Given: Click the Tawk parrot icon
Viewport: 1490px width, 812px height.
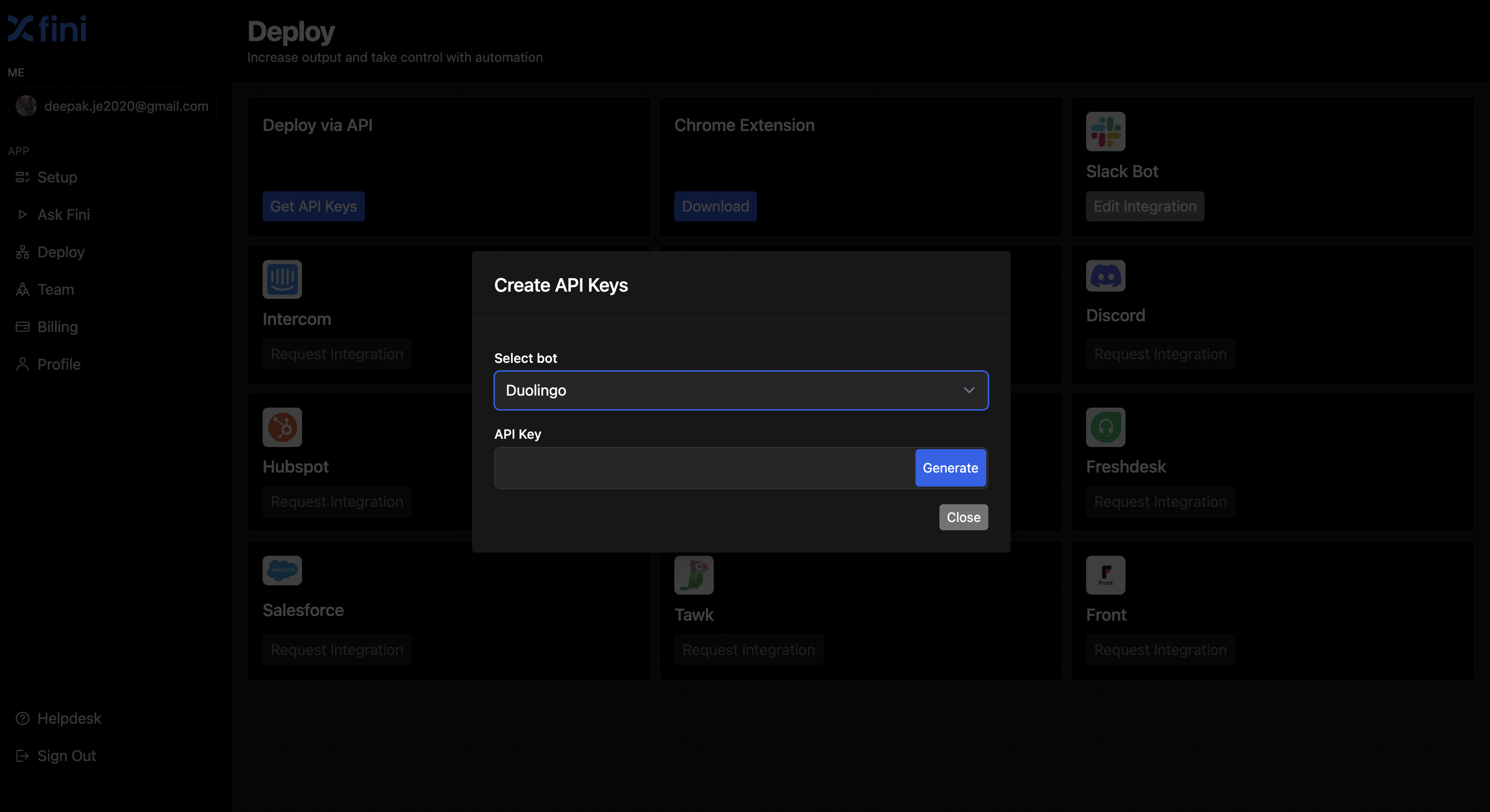Looking at the screenshot, I should point(693,575).
